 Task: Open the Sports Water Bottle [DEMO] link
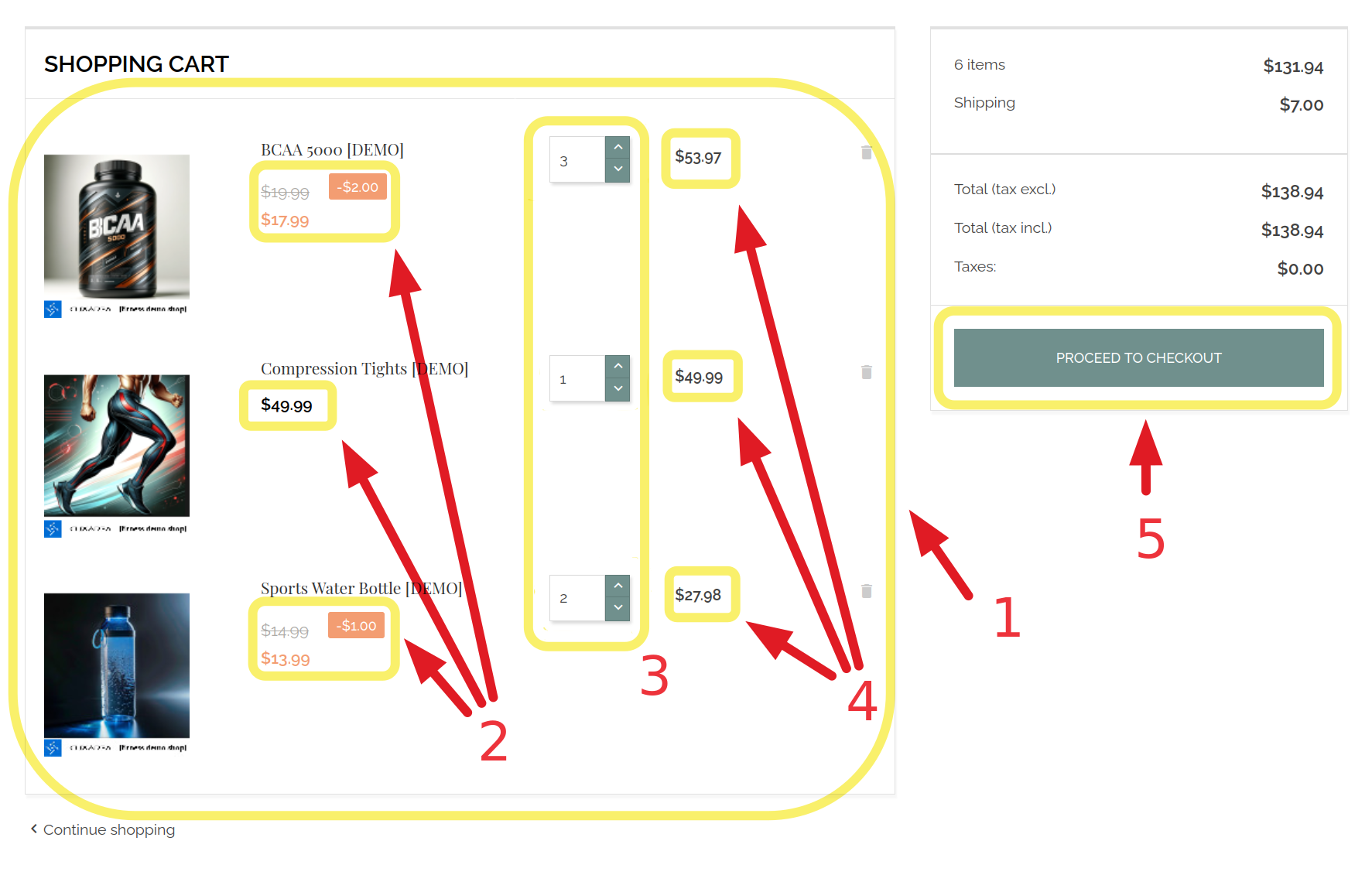click(361, 589)
